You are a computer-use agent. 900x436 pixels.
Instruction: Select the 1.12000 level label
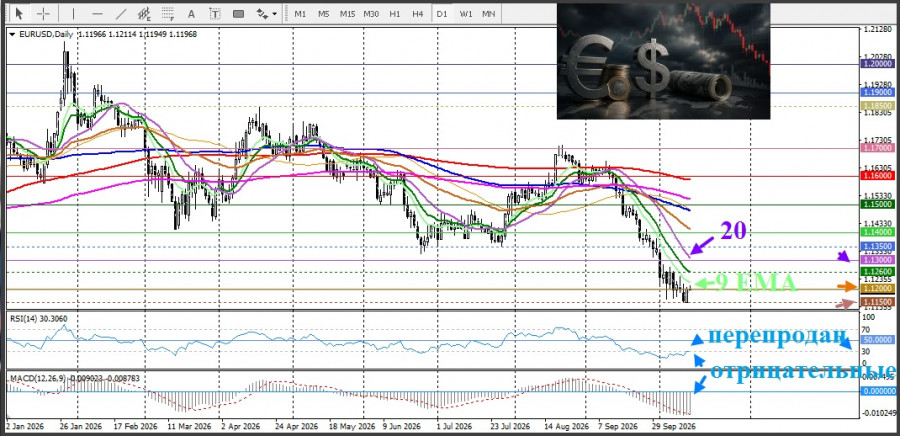point(877,288)
